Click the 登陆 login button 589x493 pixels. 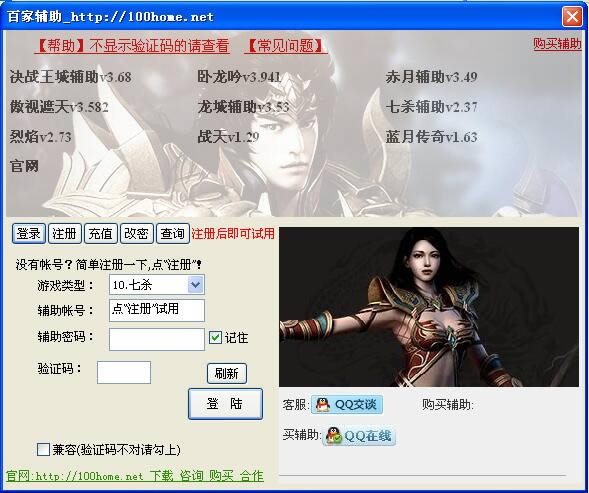coord(225,404)
